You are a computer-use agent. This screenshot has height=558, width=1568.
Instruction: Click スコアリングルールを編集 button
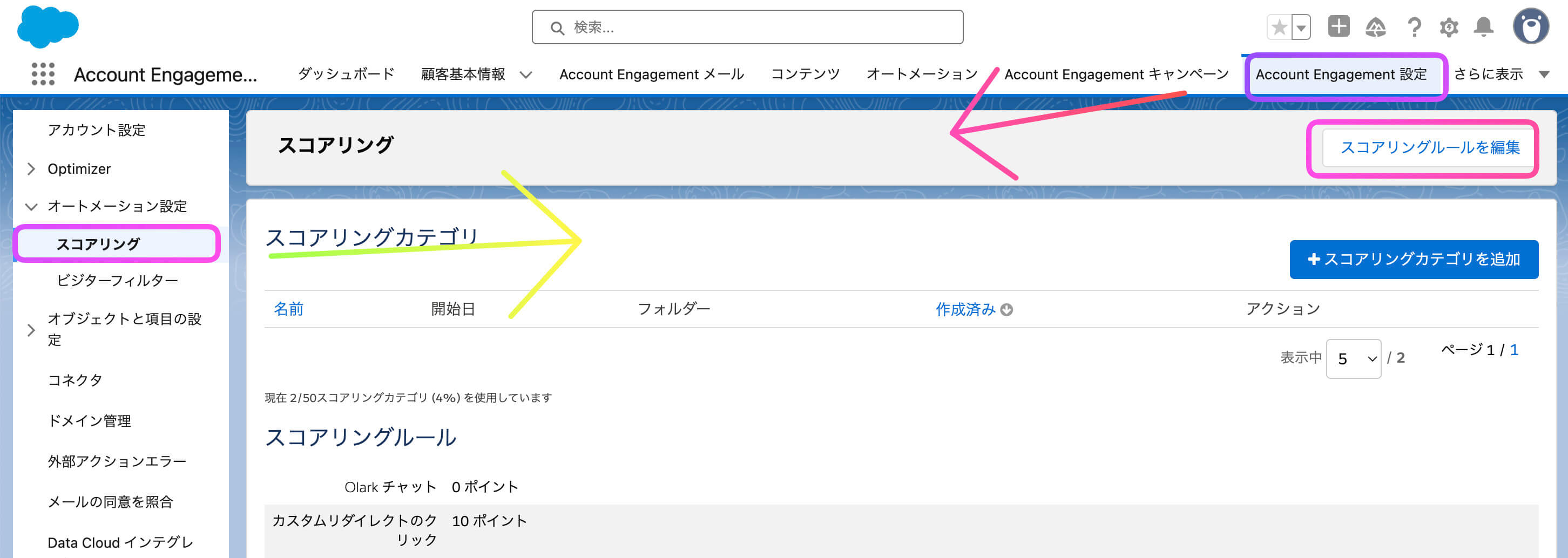(x=1429, y=147)
